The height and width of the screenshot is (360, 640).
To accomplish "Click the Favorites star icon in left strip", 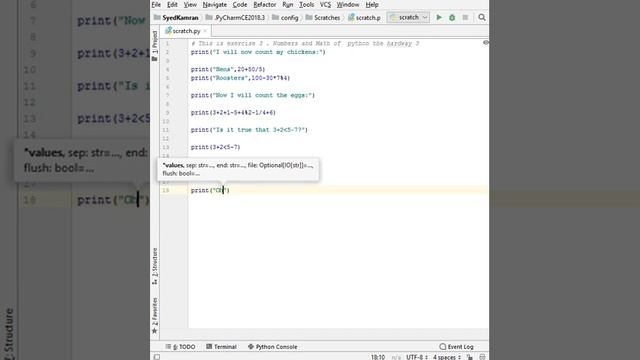I will click(x=155, y=331).
